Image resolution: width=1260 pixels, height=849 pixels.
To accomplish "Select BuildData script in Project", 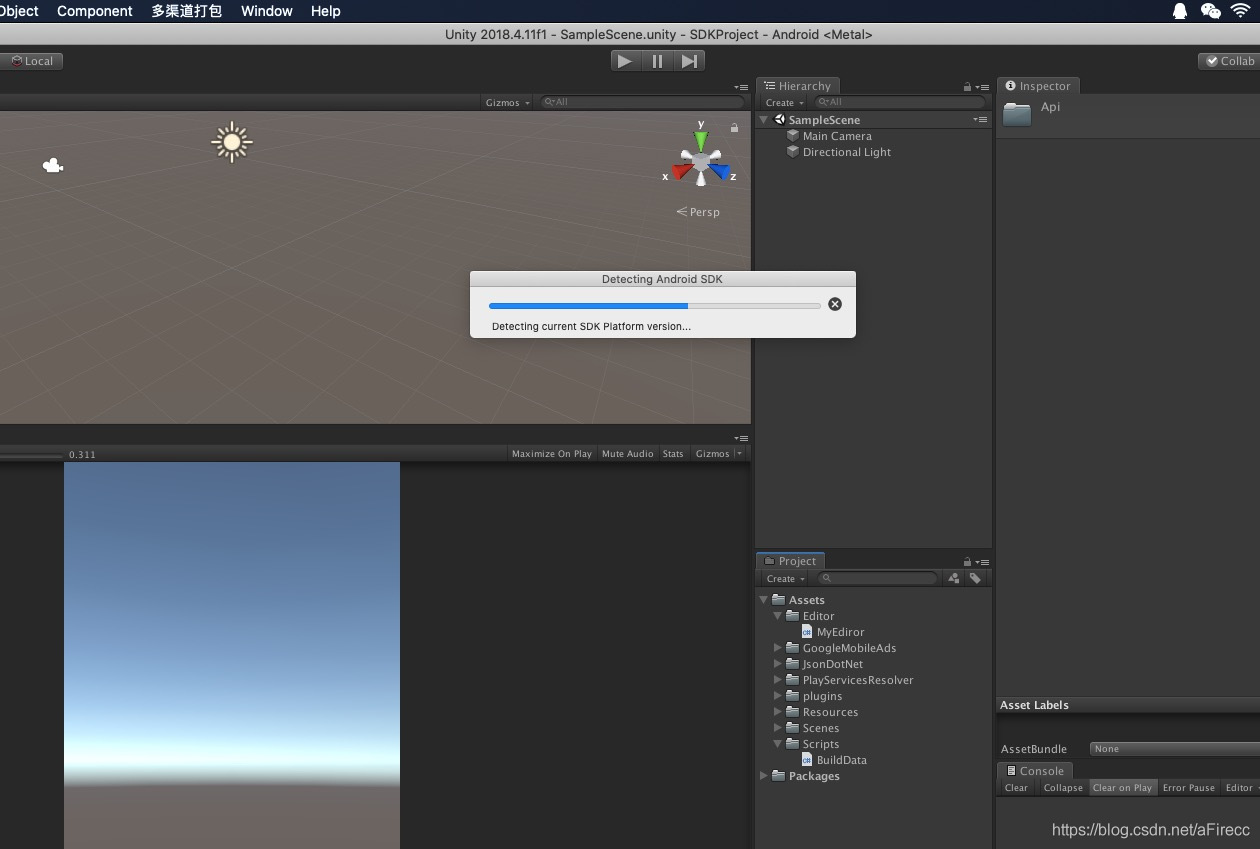I will (841, 760).
